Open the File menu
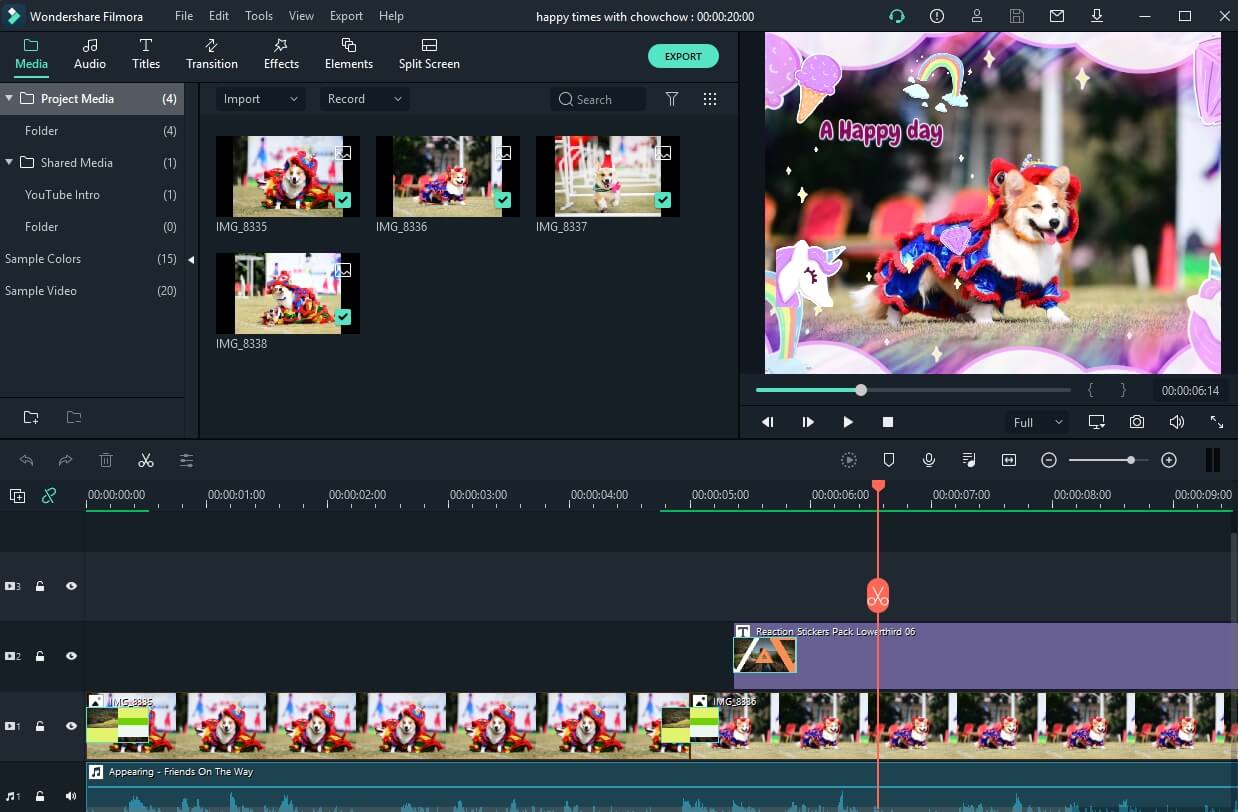The image size is (1238, 812). [184, 16]
